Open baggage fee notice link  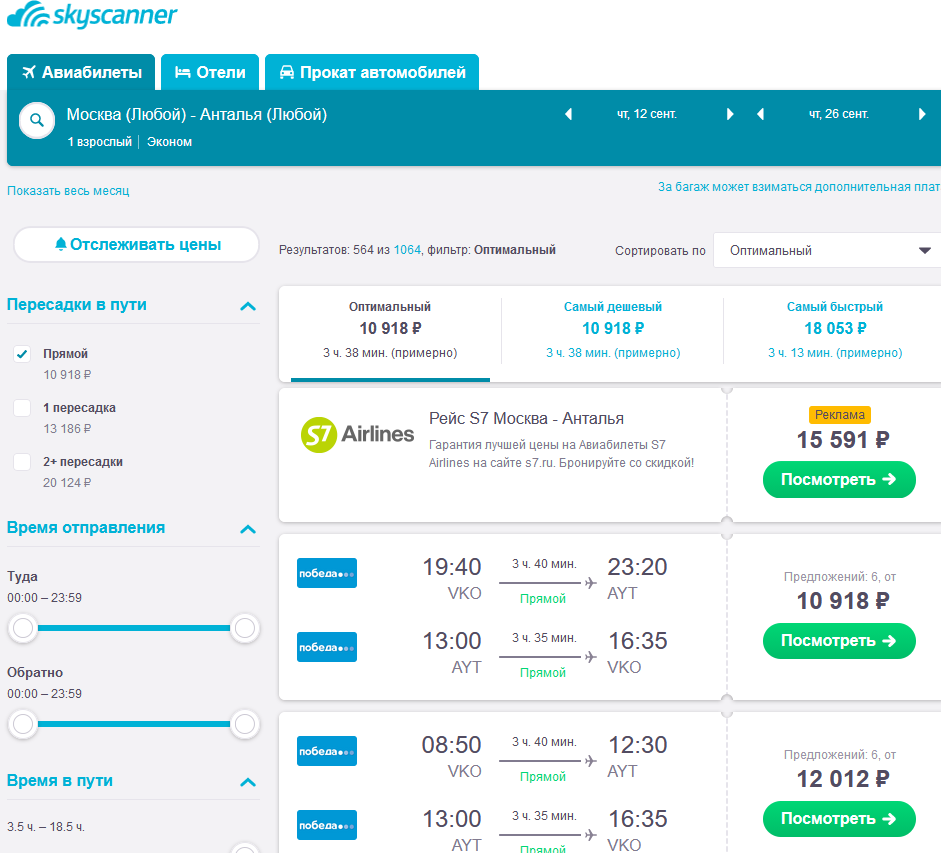tap(799, 187)
